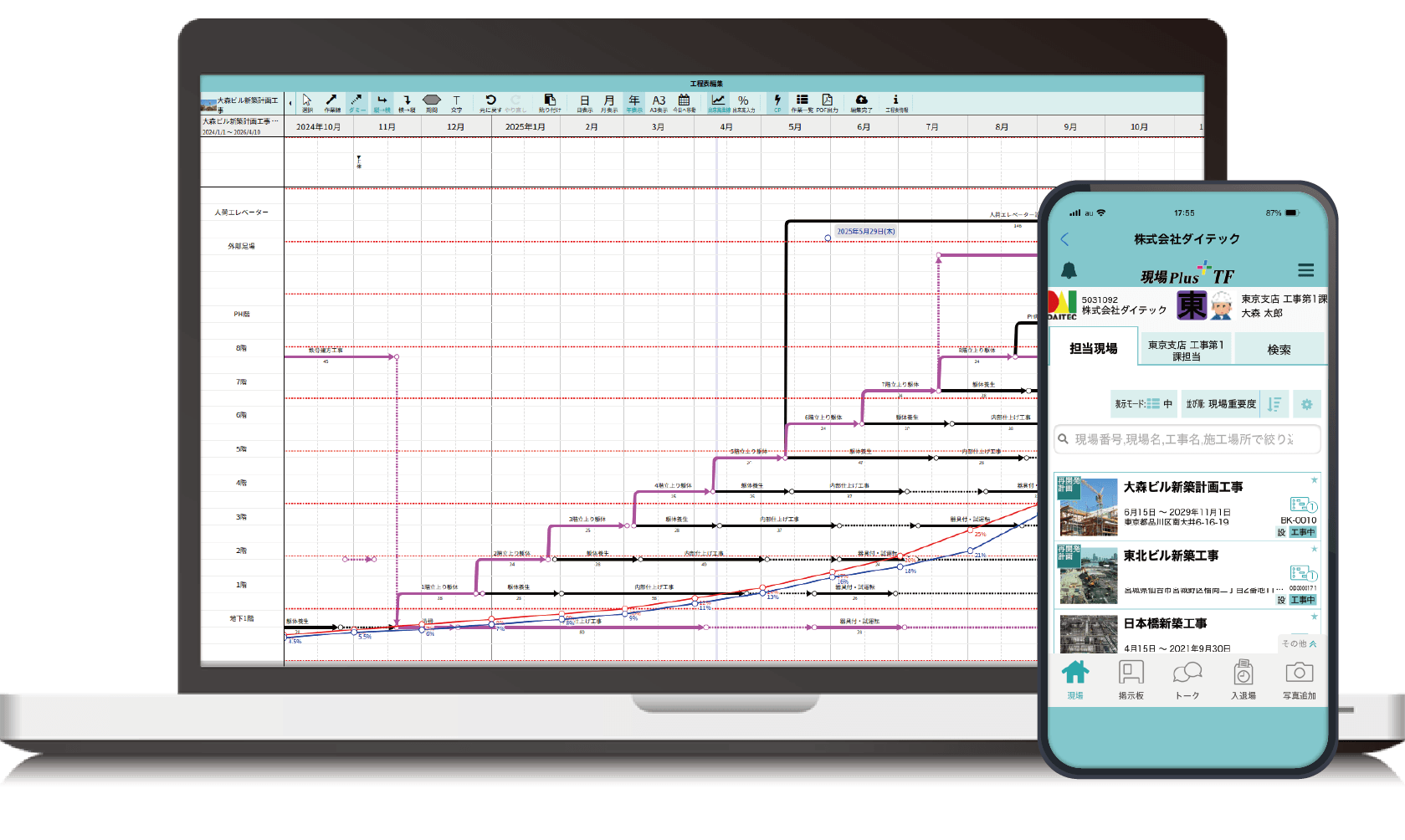Toggle CP critical path display
This screenshot has width=1405, height=840.
tap(777, 103)
